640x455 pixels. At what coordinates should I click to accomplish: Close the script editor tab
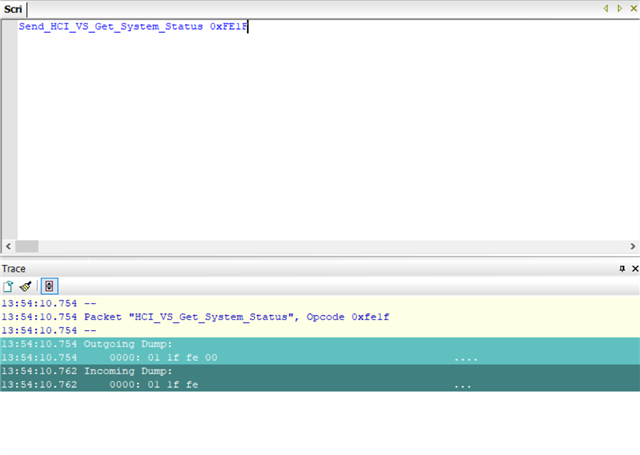633,9
